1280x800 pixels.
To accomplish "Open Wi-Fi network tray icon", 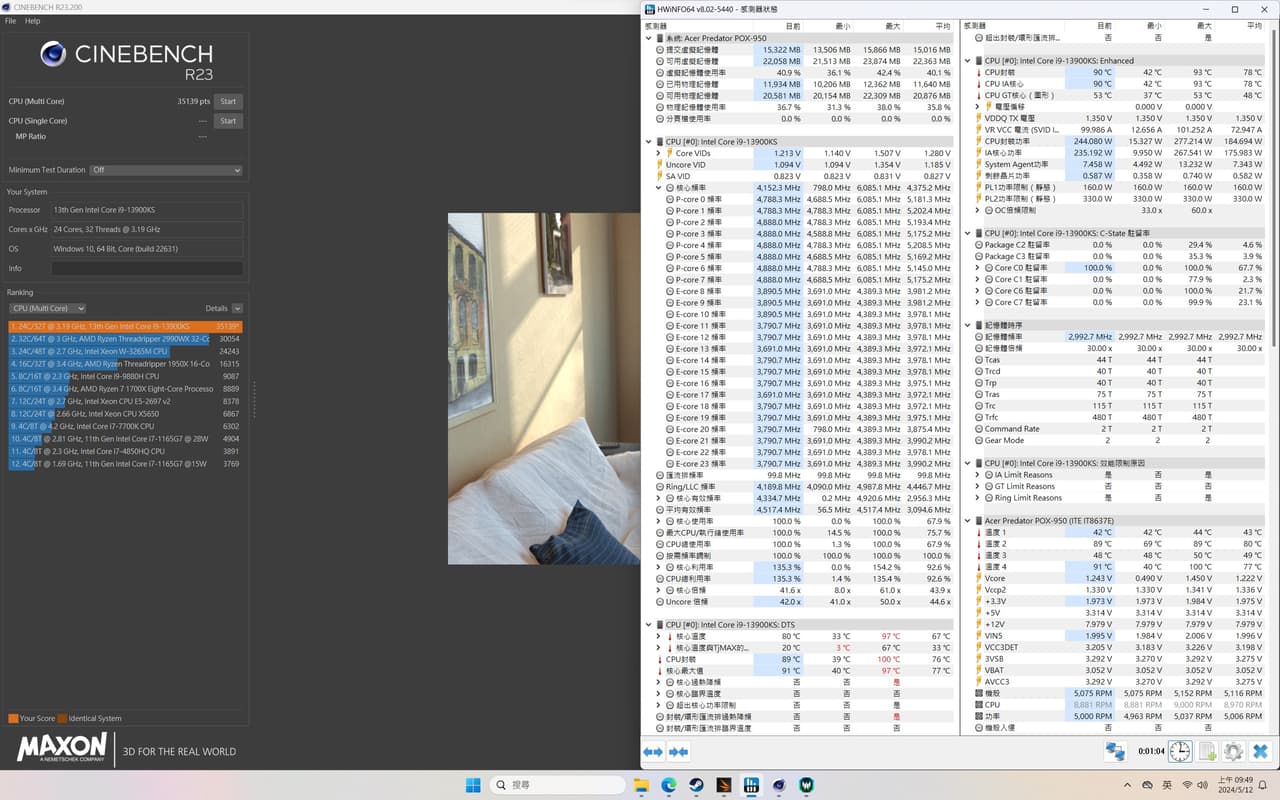I will coord(1187,785).
